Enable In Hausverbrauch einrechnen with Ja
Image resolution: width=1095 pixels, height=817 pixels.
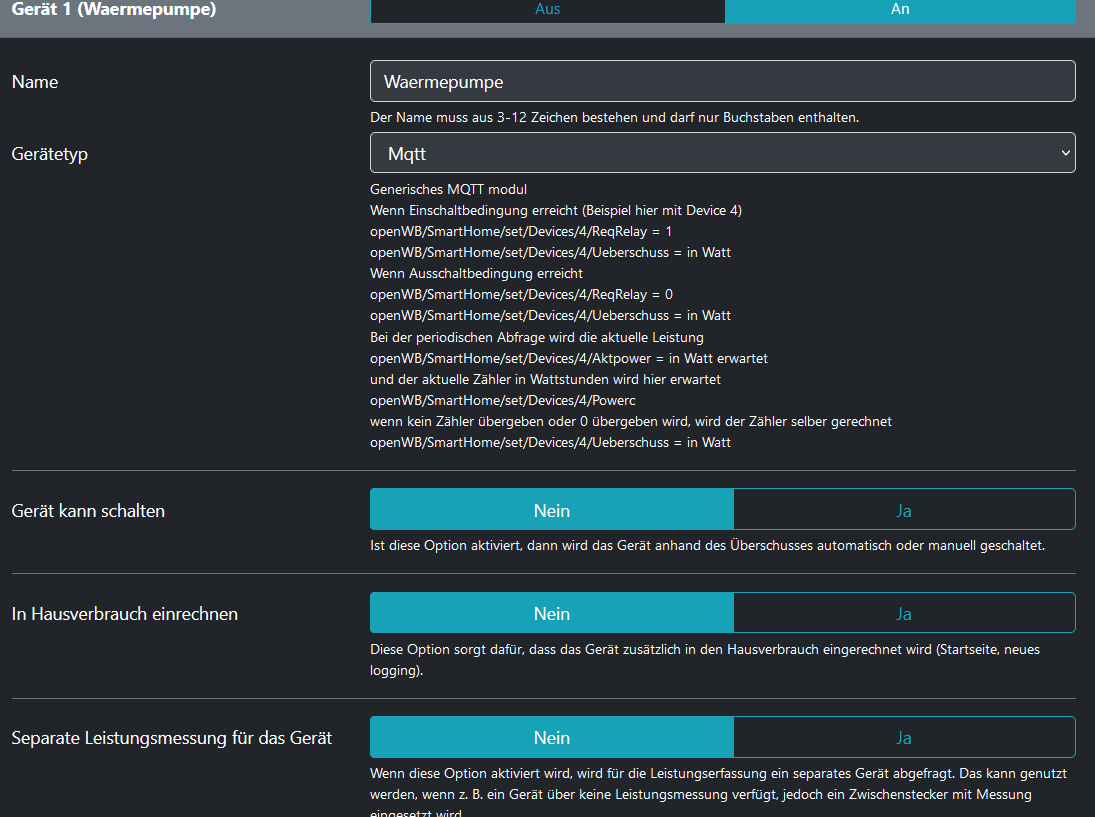[904, 614]
